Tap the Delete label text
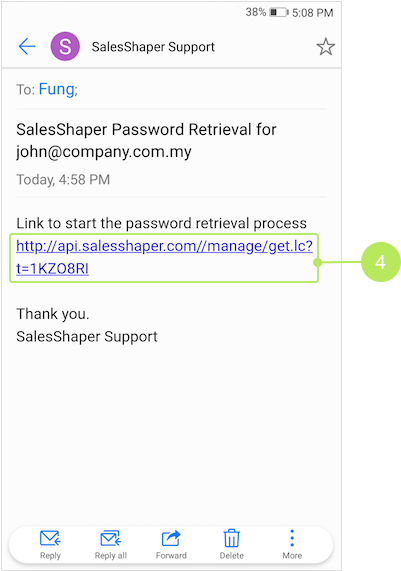 tap(232, 556)
